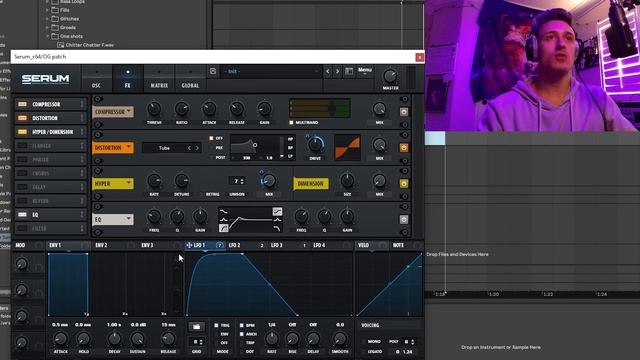Viewport: 640px width, 360px height.
Task: Open the HYPER module dropdown
Action: (113, 184)
